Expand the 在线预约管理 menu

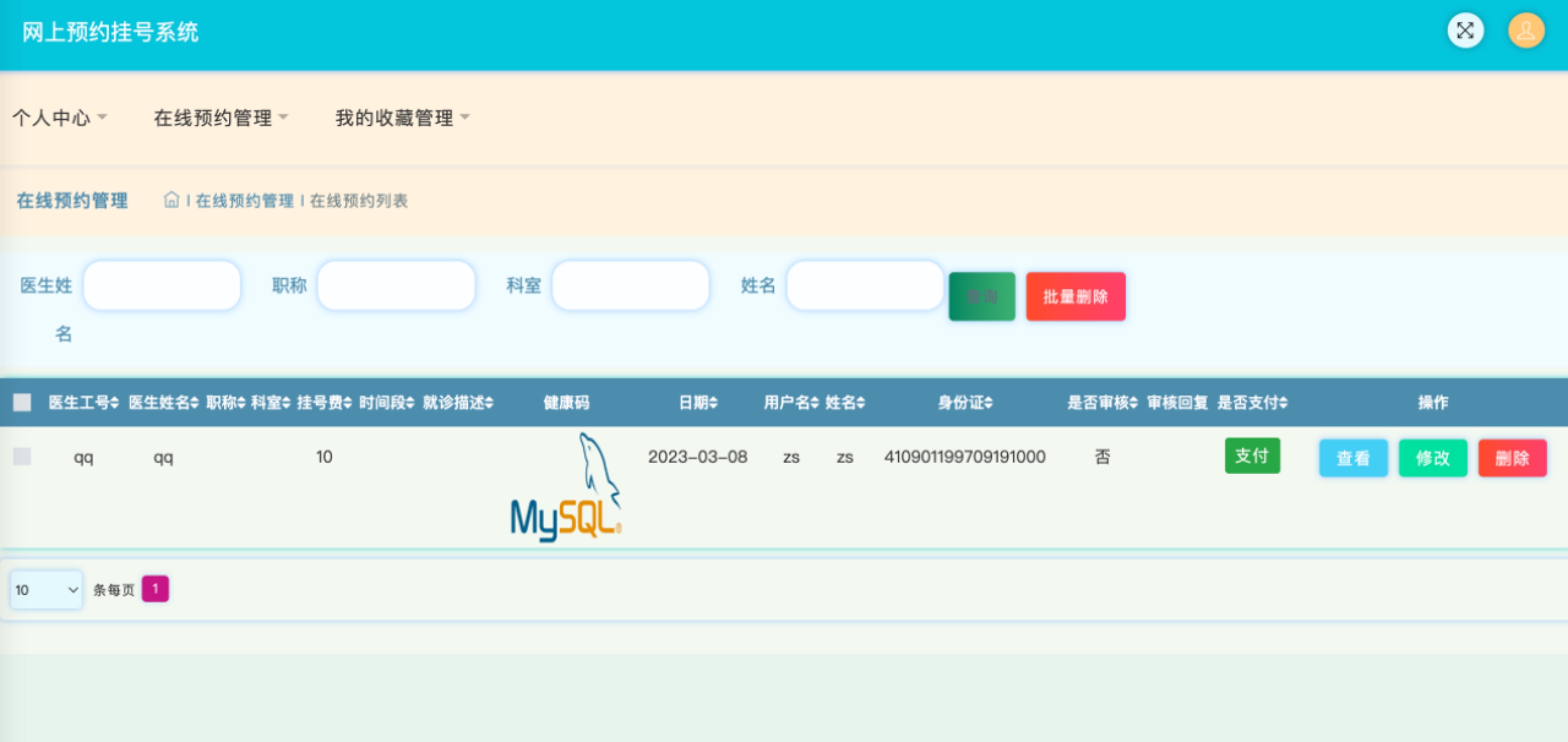(x=221, y=117)
